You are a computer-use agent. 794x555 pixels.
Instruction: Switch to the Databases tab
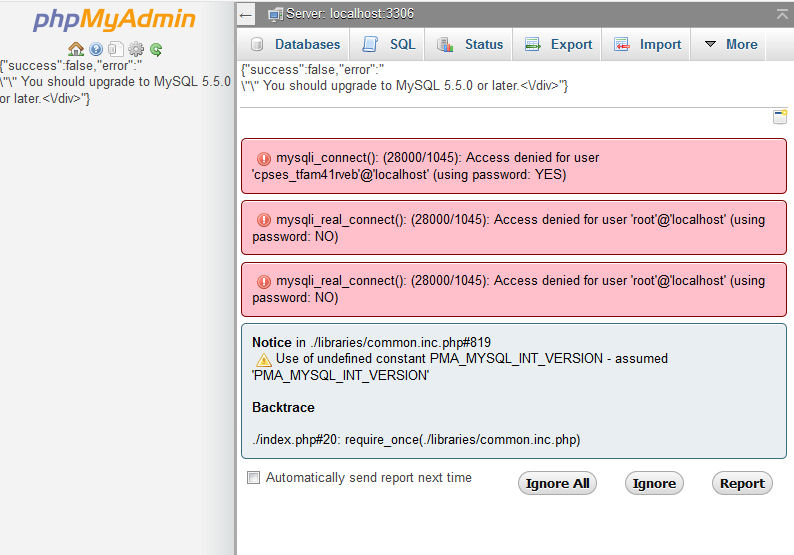296,45
